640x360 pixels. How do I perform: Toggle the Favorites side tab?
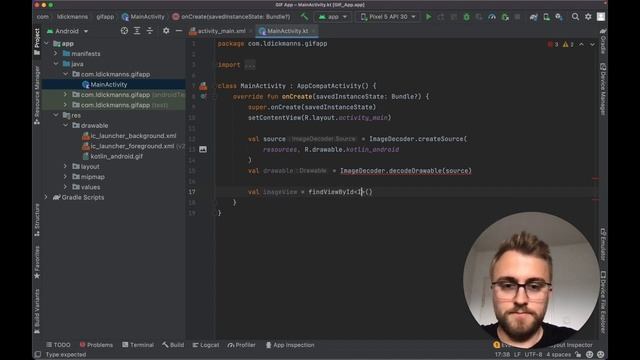37,262
